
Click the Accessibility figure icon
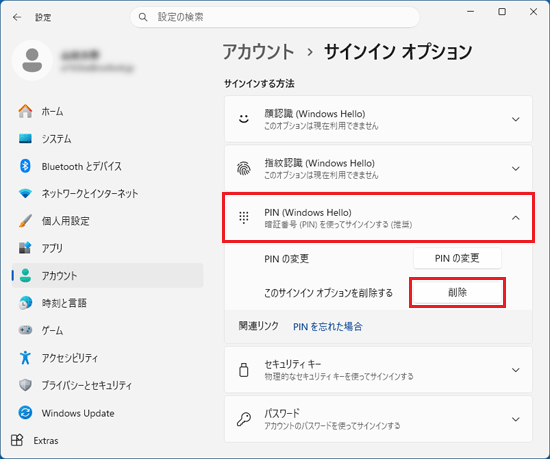click(25, 357)
